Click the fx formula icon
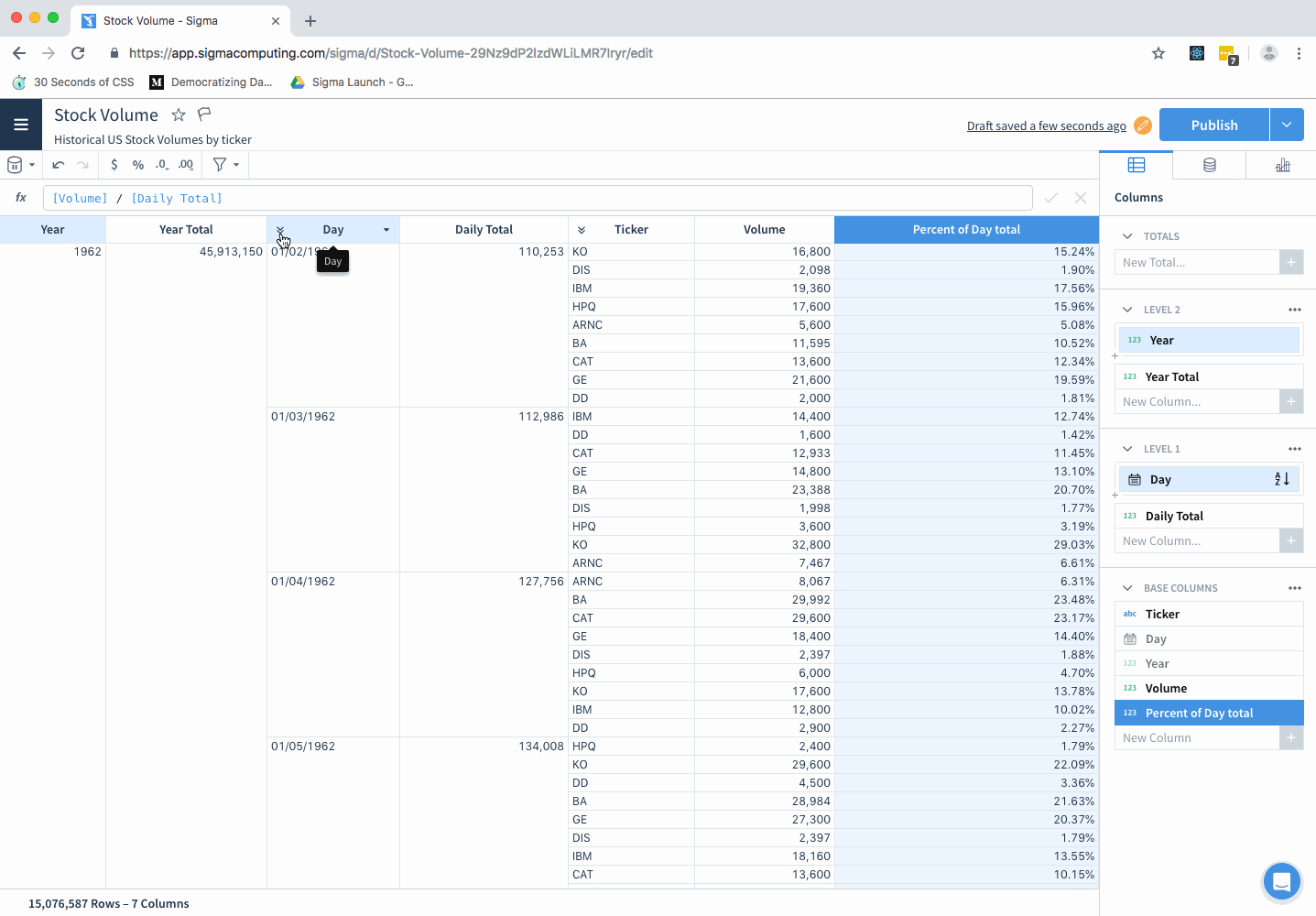The width and height of the screenshot is (1316, 916). pyautogui.click(x=21, y=198)
